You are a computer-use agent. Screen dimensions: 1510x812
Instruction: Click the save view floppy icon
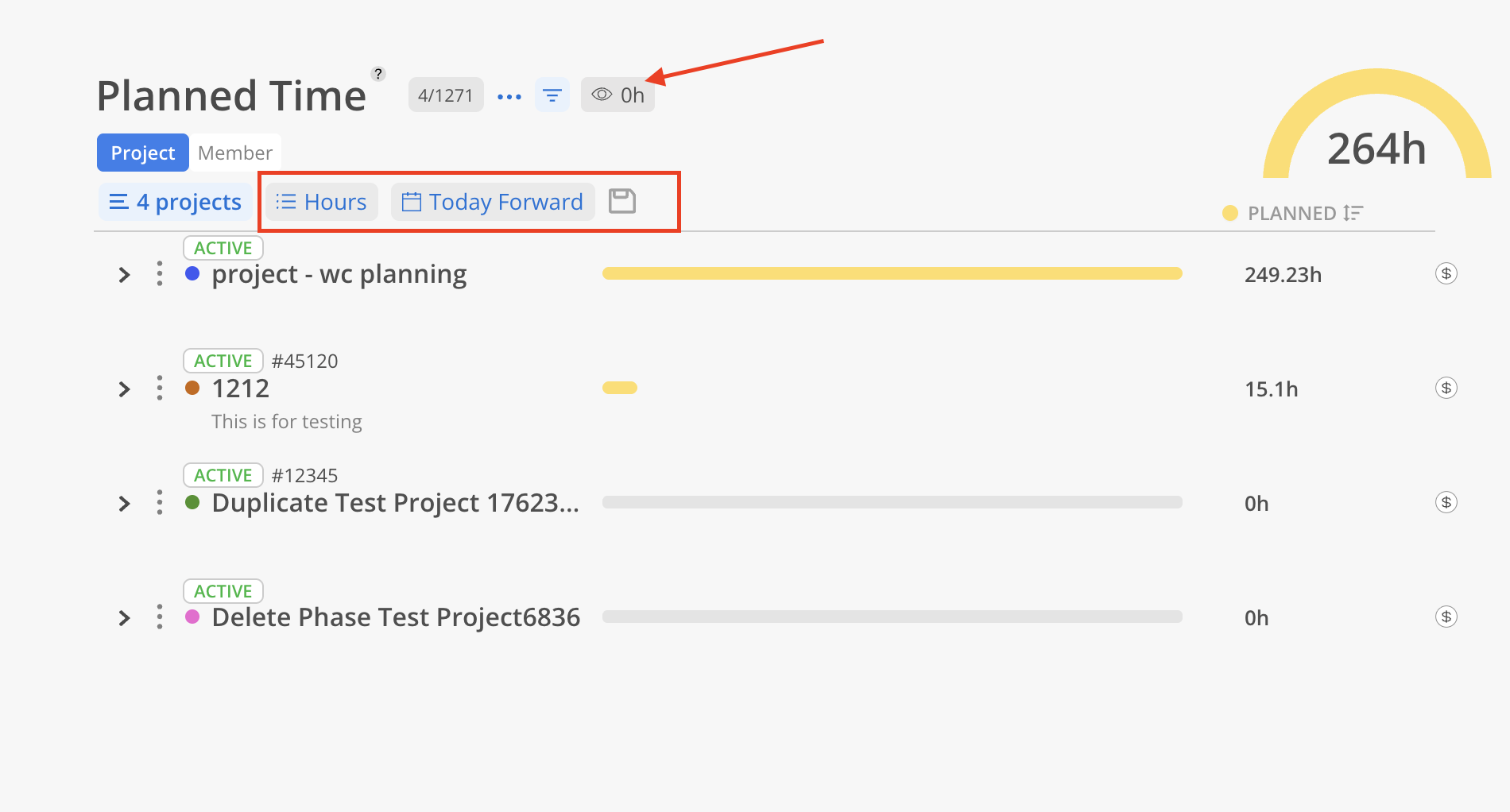[x=621, y=201]
